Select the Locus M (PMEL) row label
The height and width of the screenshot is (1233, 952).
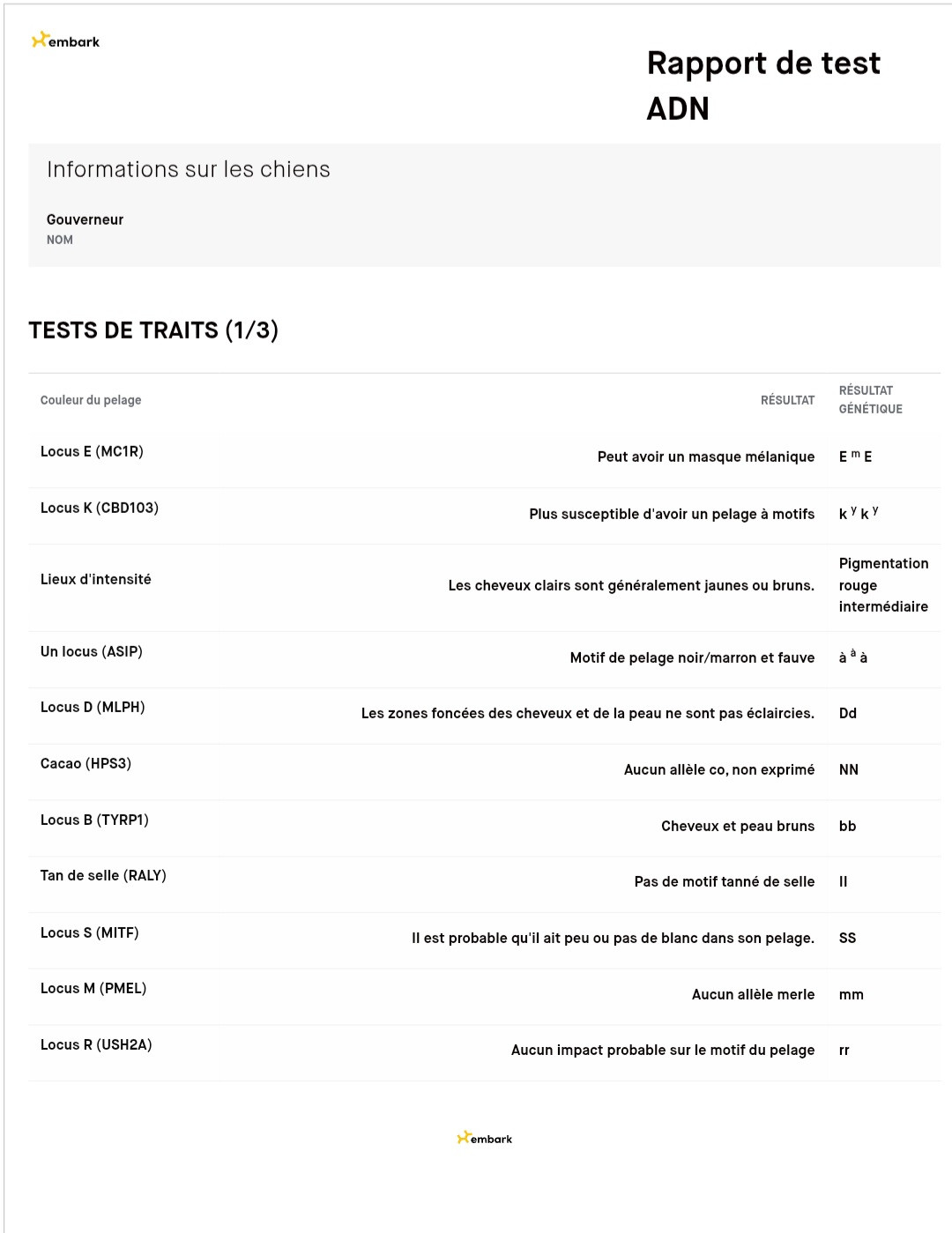(x=93, y=988)
